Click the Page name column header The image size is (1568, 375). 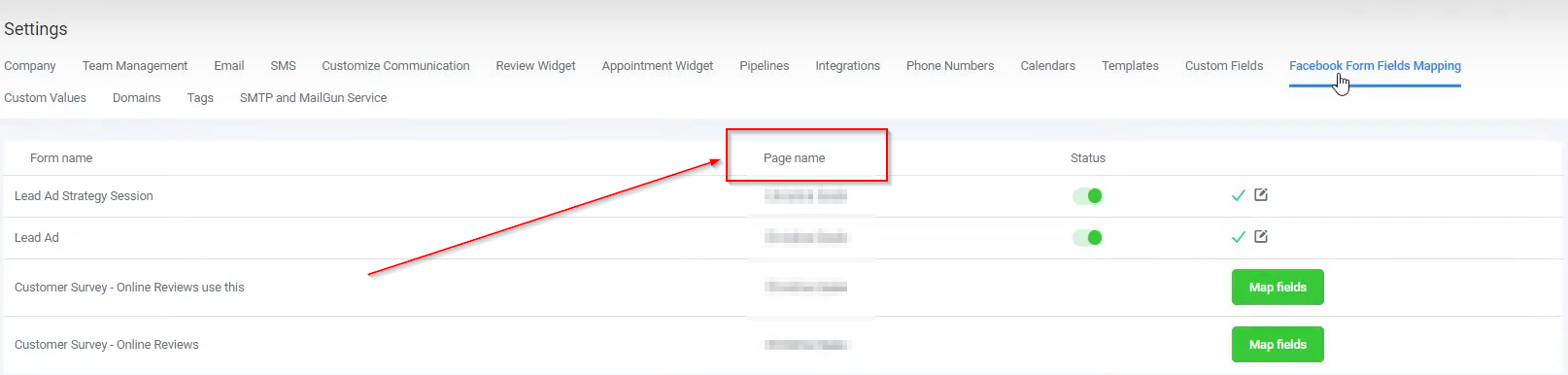pos(794,158)
